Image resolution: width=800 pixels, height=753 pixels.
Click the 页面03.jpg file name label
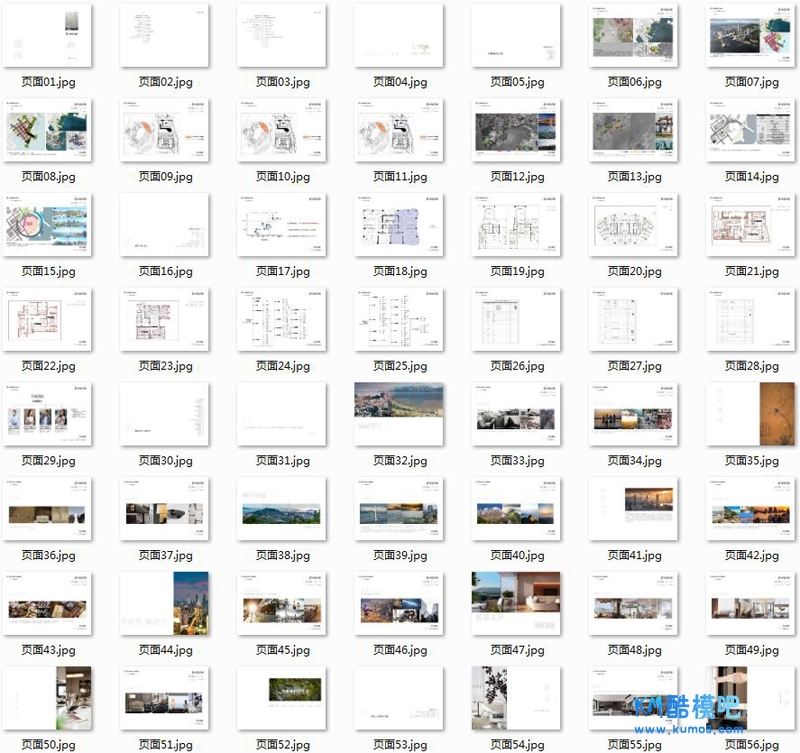coord(282,82)
